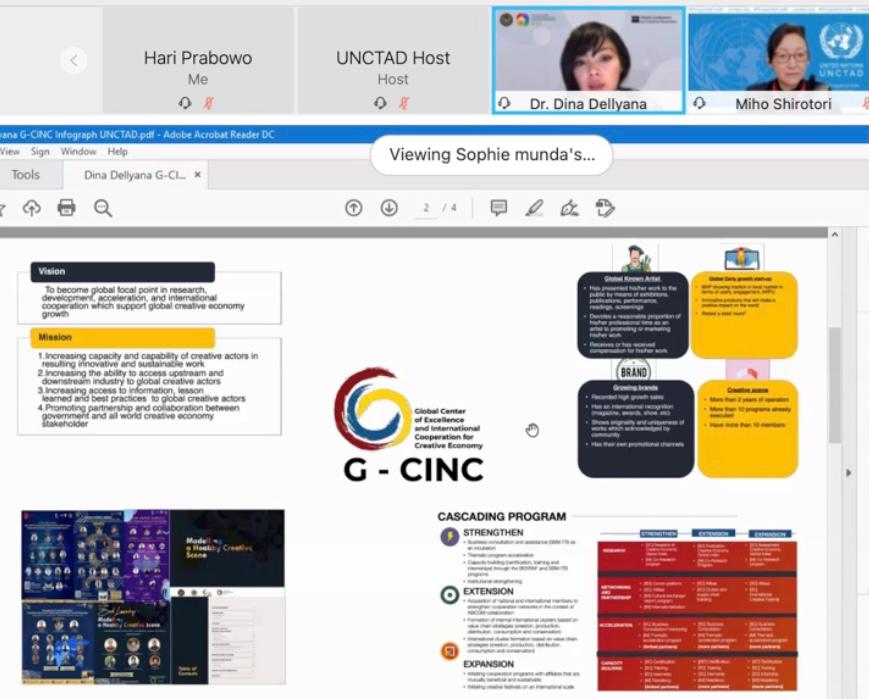Toggle muted mic on UNCTAD Host tile
This screenshot has height=699, width=869.
(x=405, y=103)
